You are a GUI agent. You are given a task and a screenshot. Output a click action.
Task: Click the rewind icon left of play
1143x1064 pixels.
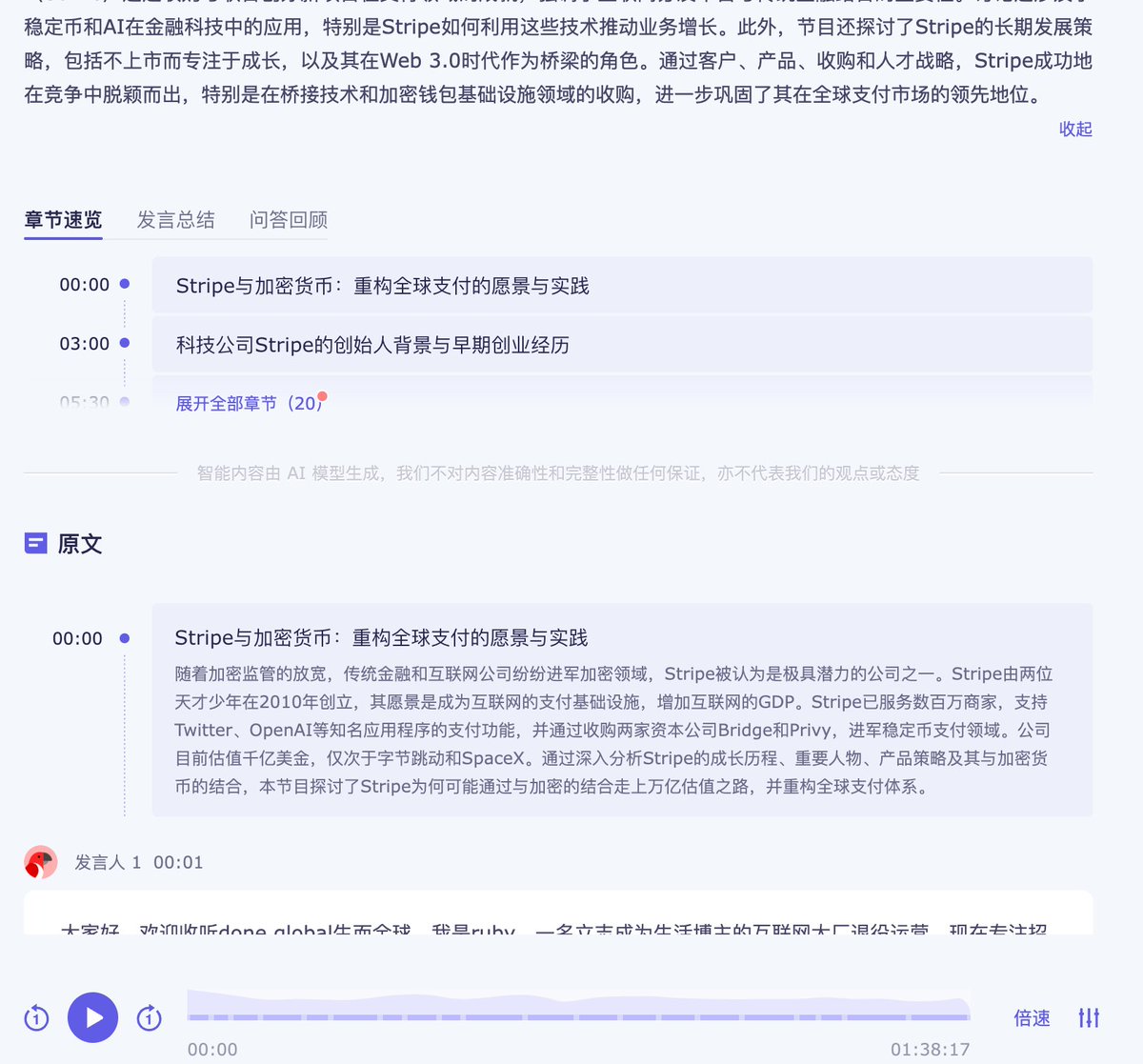pyautogui.click(x=36, y=1018)
